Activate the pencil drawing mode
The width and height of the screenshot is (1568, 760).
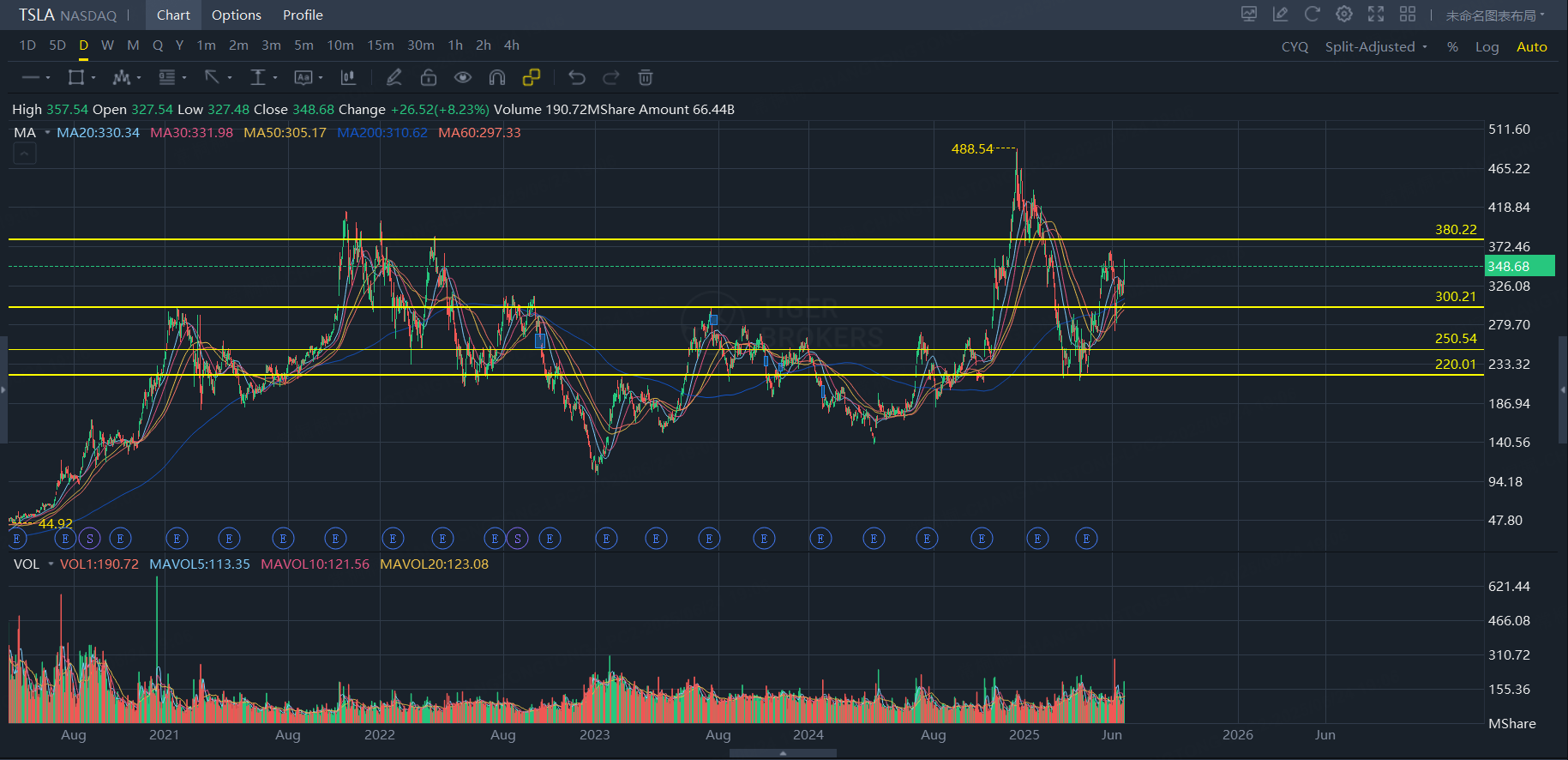(394, 78)
